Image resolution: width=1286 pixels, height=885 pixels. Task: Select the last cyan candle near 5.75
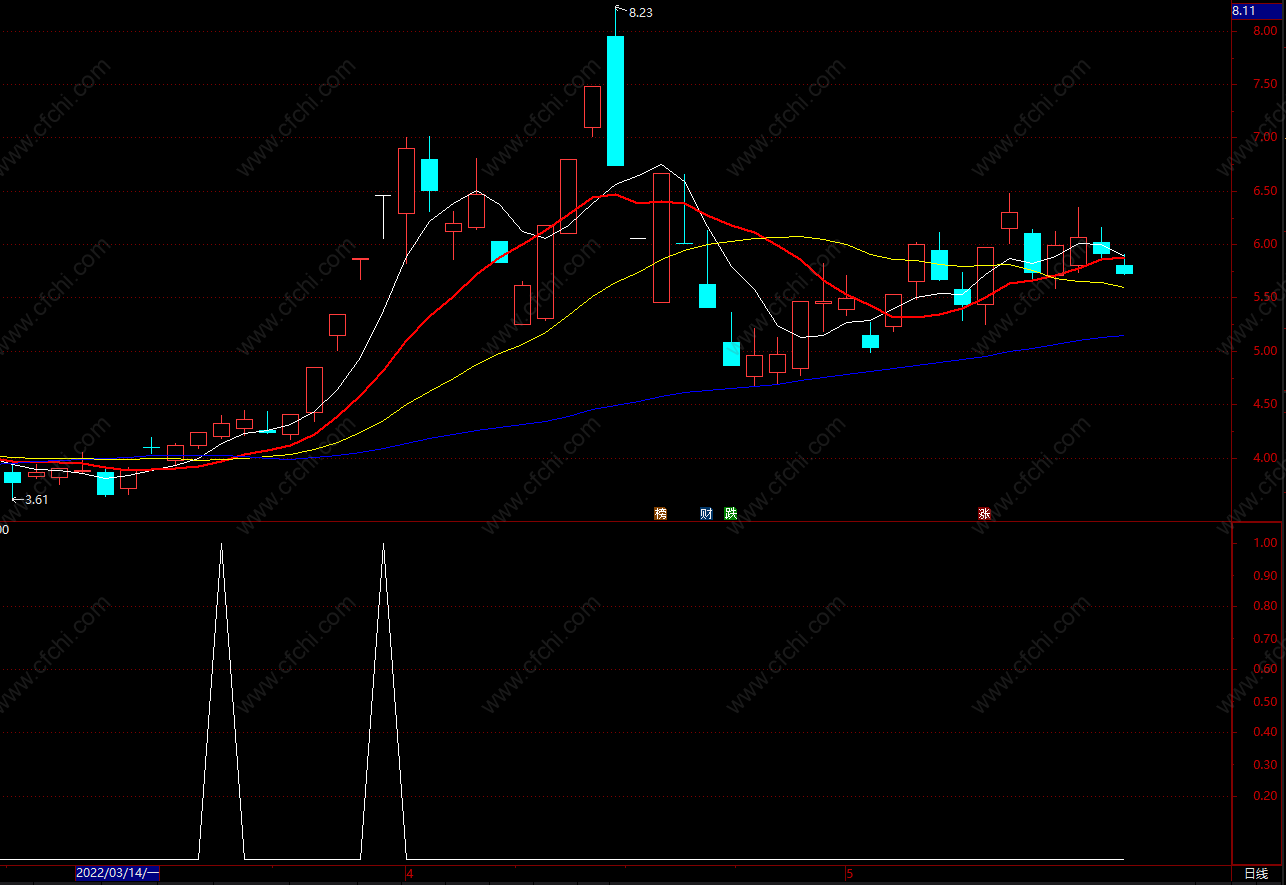(1124, 269)
